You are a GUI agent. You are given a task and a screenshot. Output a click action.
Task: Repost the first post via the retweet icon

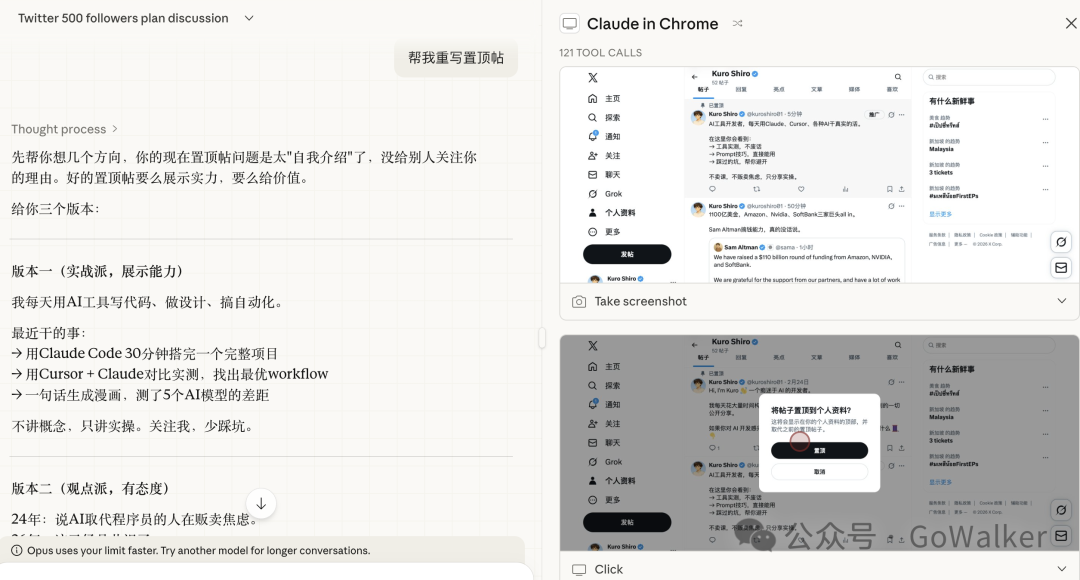point(757,189)
